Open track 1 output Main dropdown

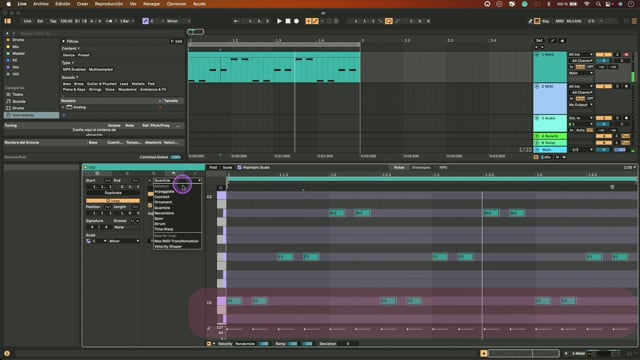[x=581, y=73]
